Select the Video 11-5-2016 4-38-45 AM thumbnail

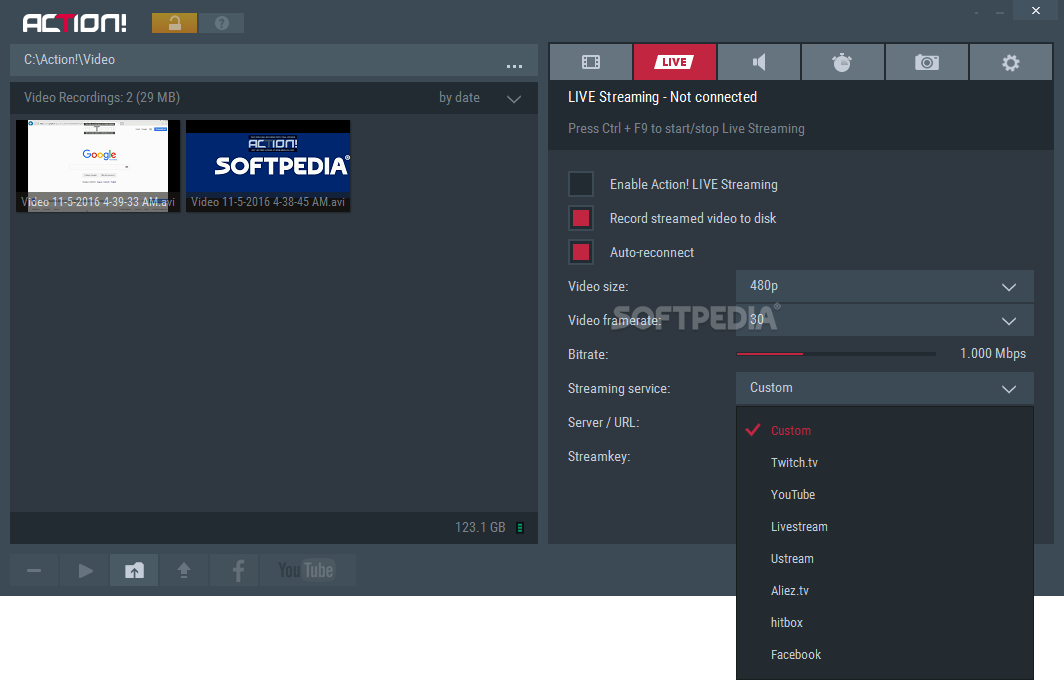(x=268, y=166)
